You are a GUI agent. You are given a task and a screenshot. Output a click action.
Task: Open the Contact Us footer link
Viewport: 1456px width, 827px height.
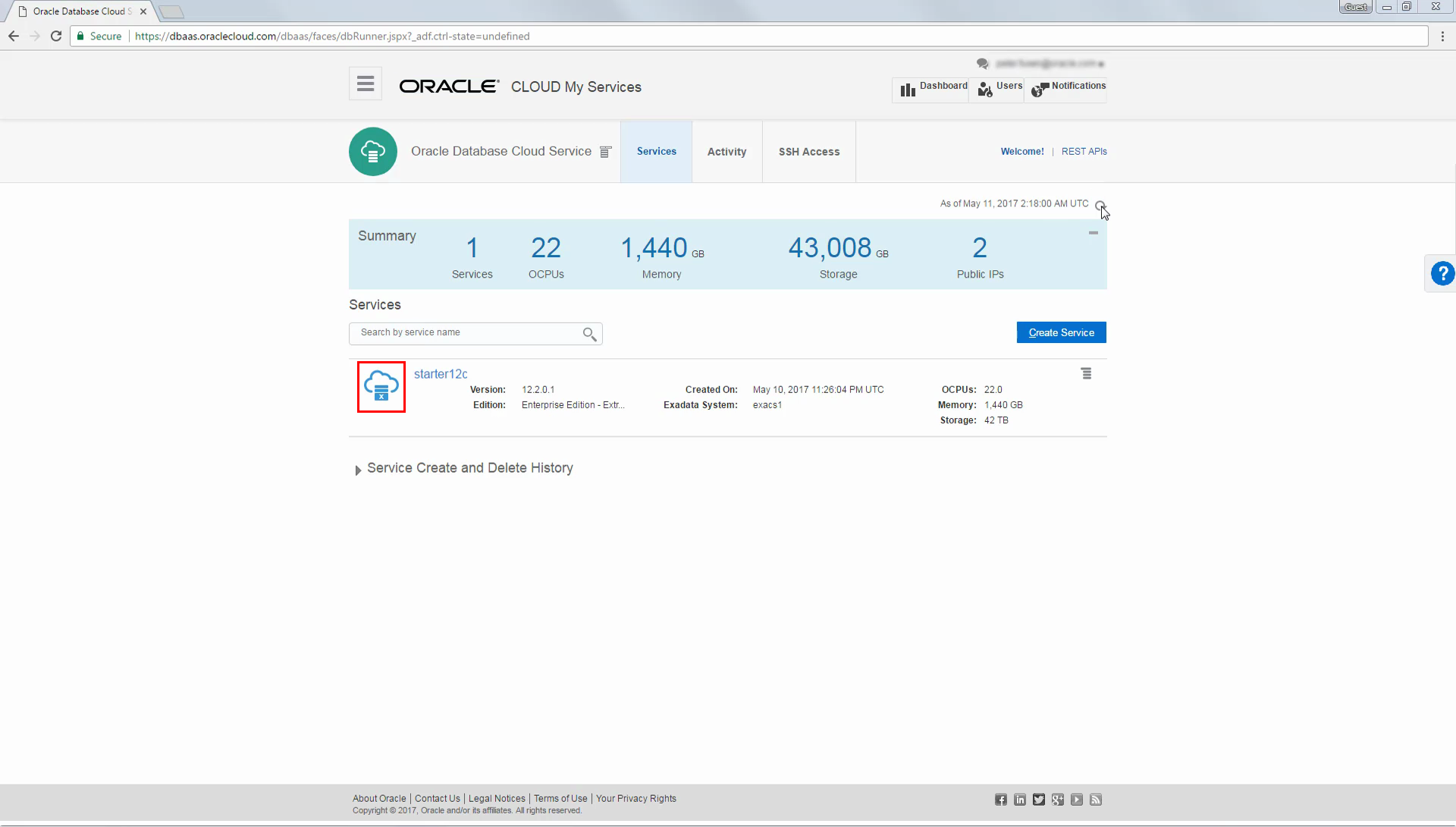click(438, 799)
